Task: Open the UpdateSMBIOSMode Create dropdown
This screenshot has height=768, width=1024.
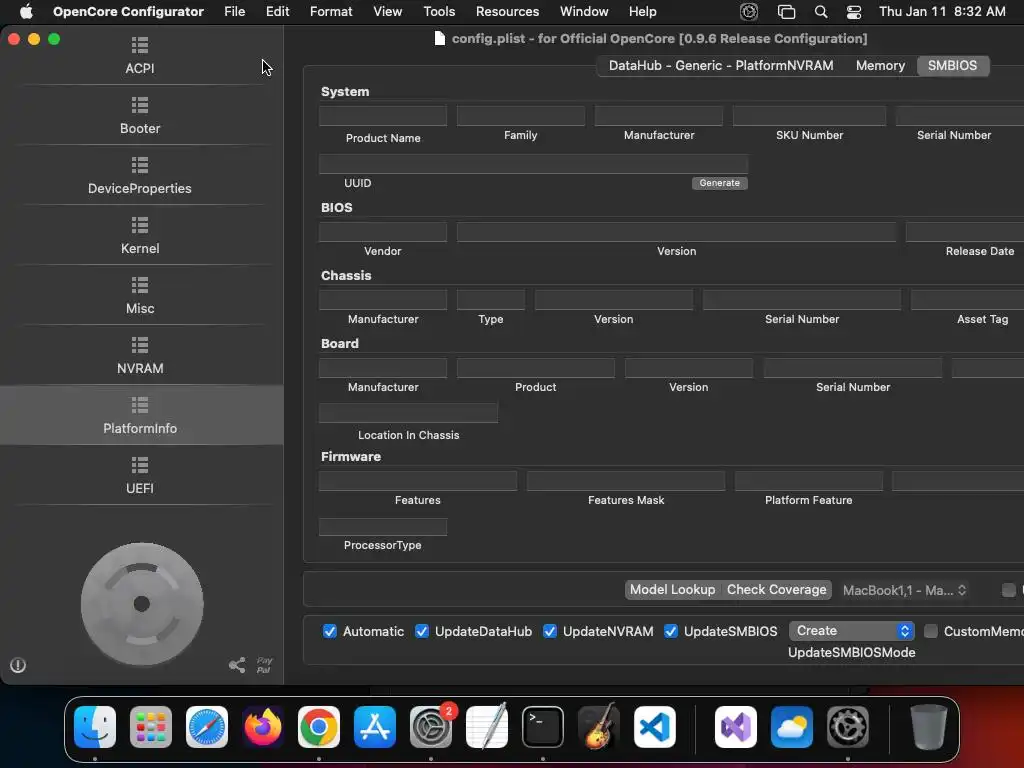Action: 852,631
